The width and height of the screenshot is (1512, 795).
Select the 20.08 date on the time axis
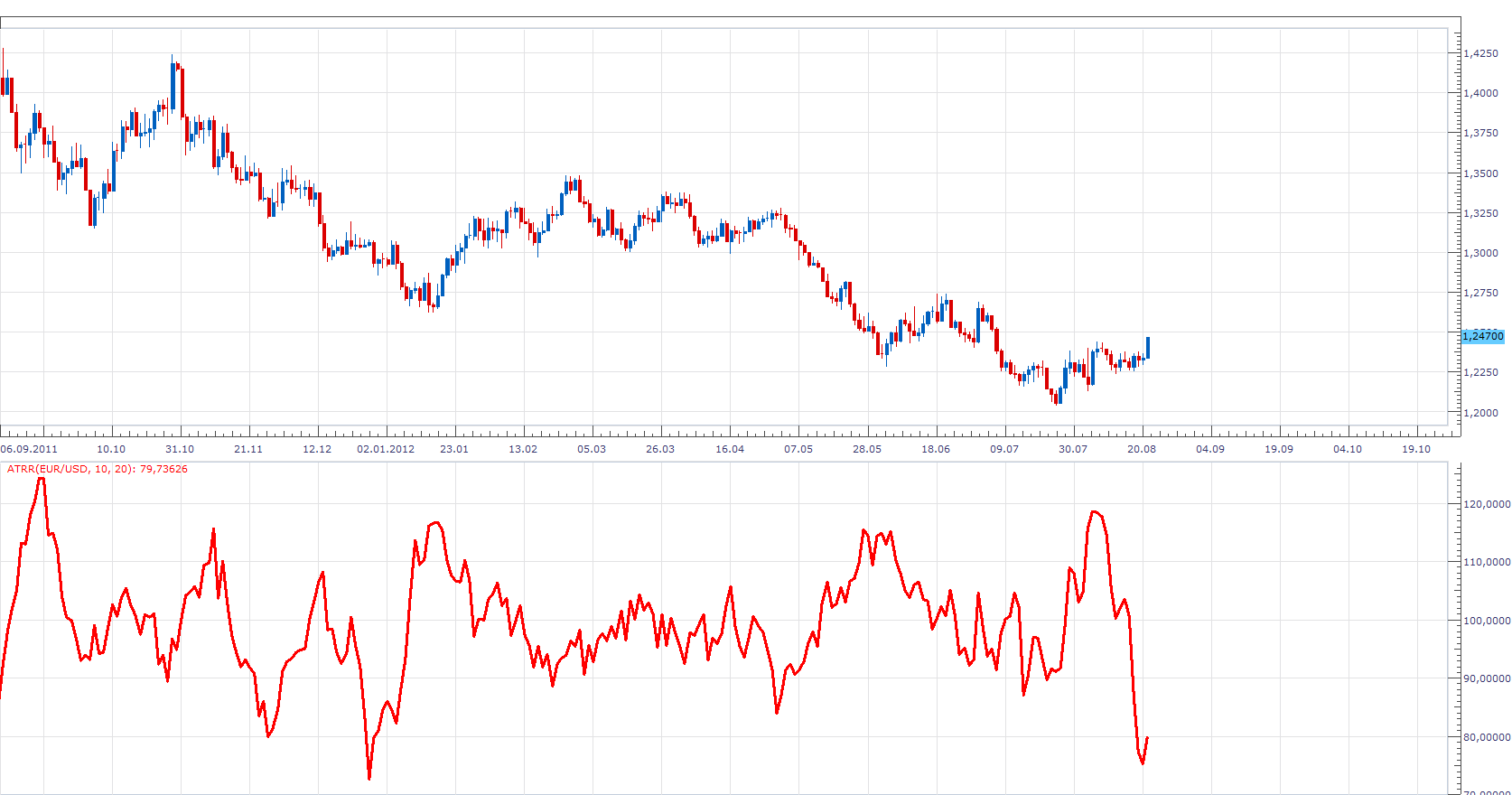1142,449
